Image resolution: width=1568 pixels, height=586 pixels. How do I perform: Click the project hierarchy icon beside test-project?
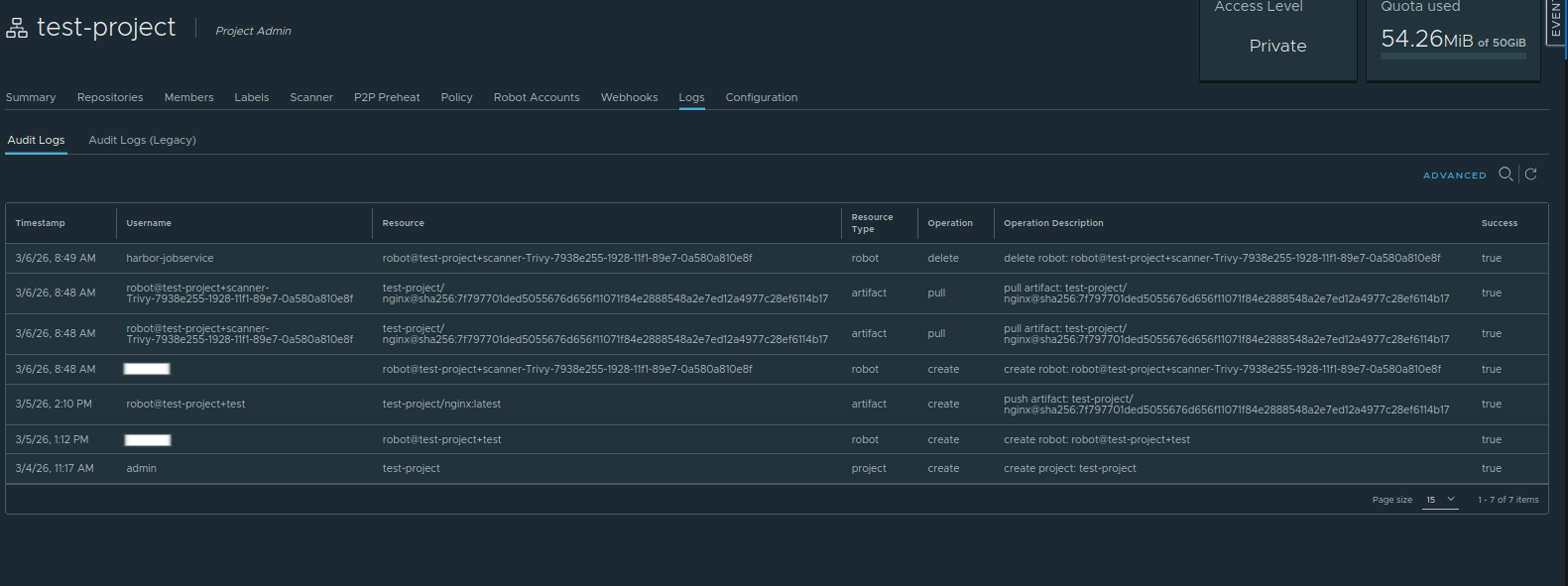click(x=17, y=29)
